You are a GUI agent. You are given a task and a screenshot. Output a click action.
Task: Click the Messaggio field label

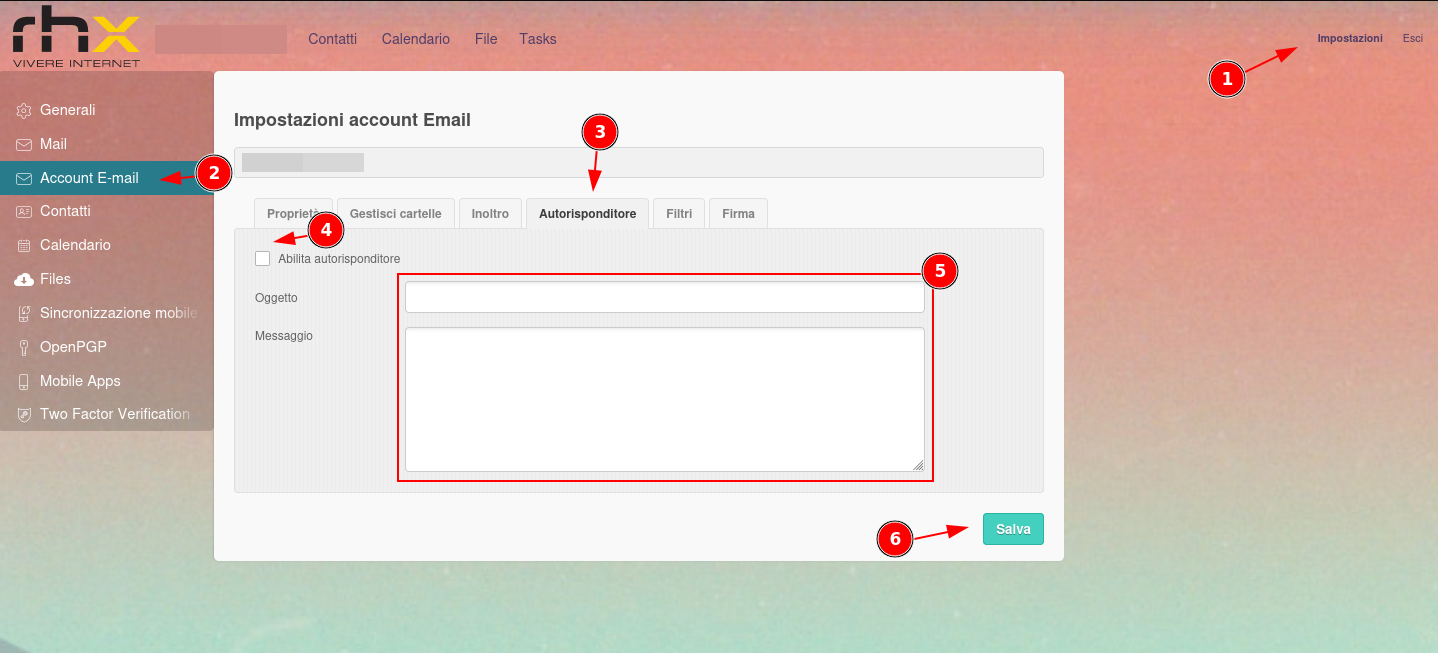click(x=284, y=336)
